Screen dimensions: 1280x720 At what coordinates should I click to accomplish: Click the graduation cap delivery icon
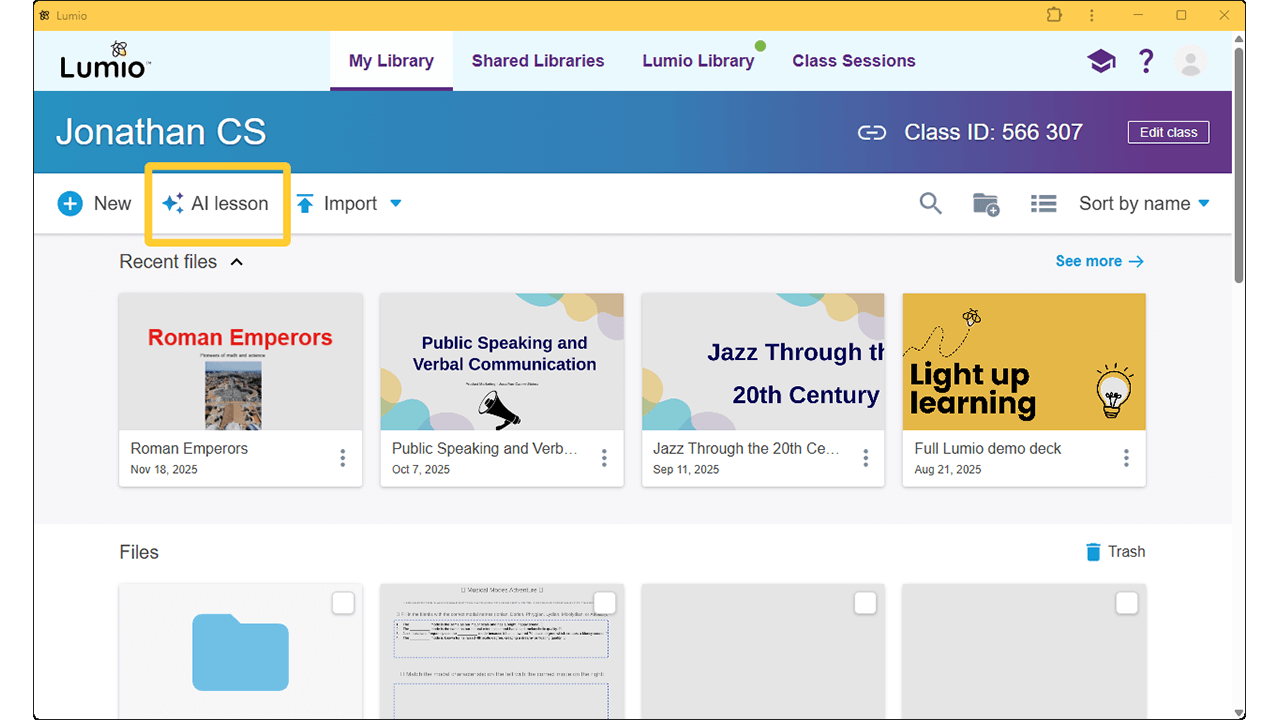coord(1101,61)
